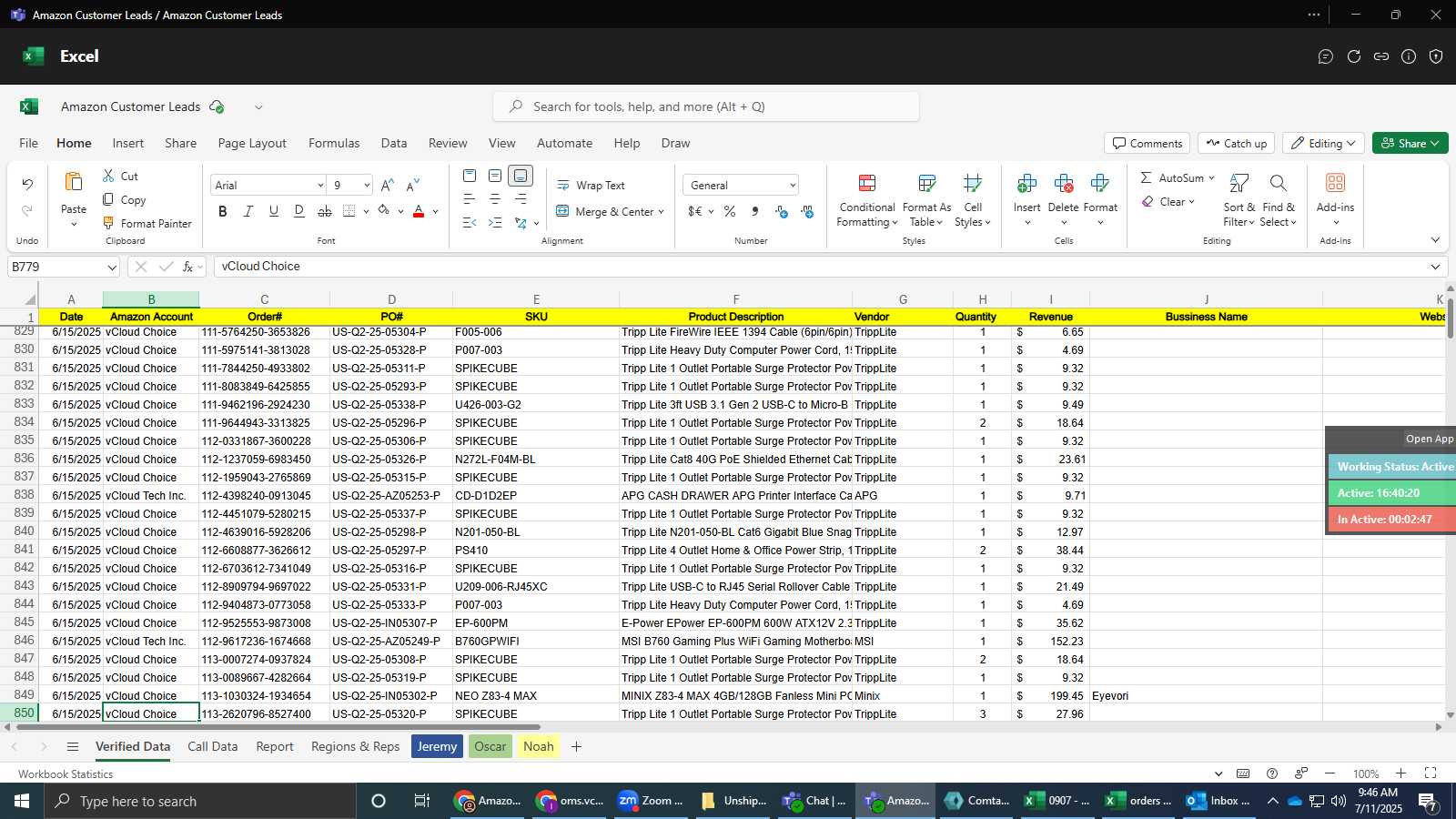Image resolution: width=1456 pixels, height=819 pixels.
Task: Open the Jeremy sheet tab
Action: (437, 746)
